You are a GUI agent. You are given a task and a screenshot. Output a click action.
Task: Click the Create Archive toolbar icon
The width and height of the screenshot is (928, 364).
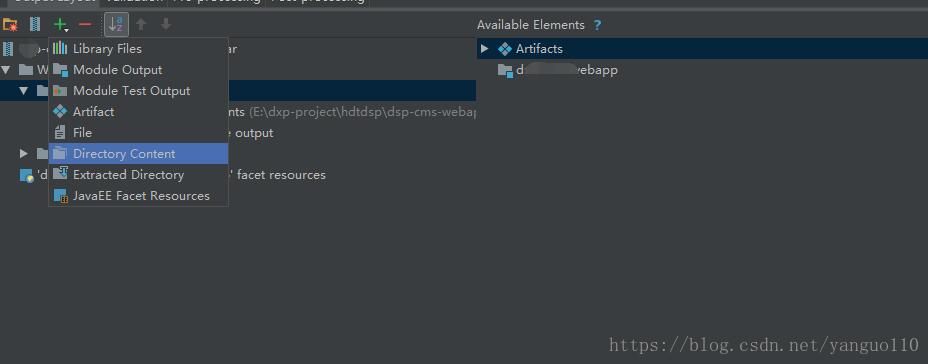click(35, 25)
